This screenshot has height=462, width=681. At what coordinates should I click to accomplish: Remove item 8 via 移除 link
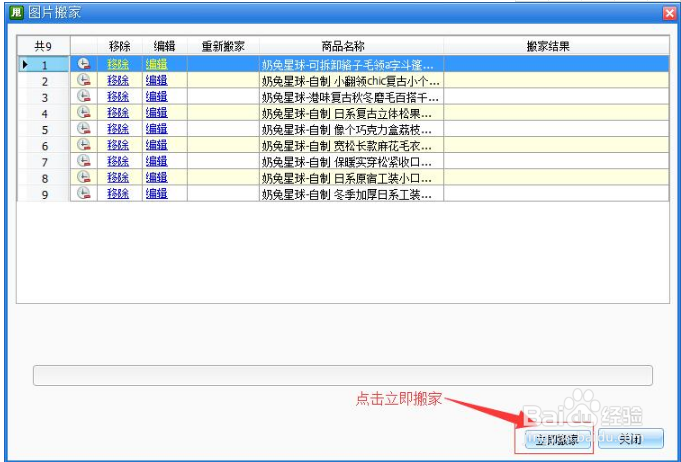(118, 178)
